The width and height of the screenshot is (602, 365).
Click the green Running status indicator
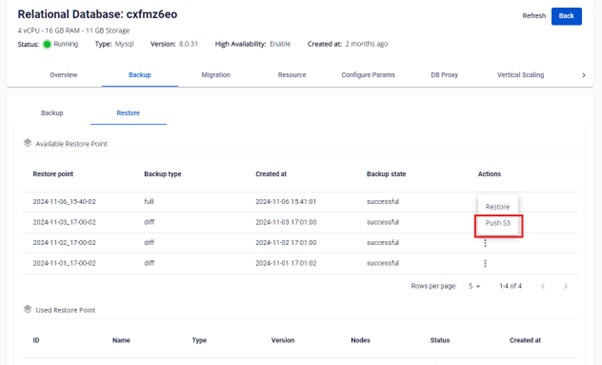(47, 44)
